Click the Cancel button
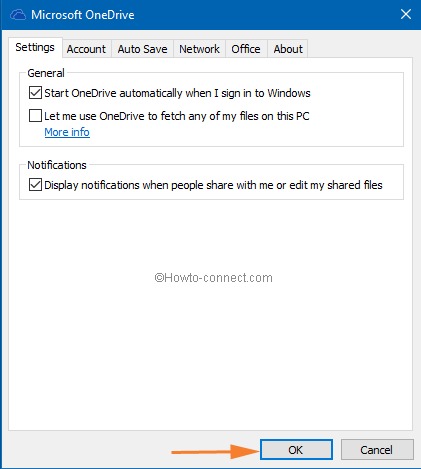 click(x=377, y=450)
